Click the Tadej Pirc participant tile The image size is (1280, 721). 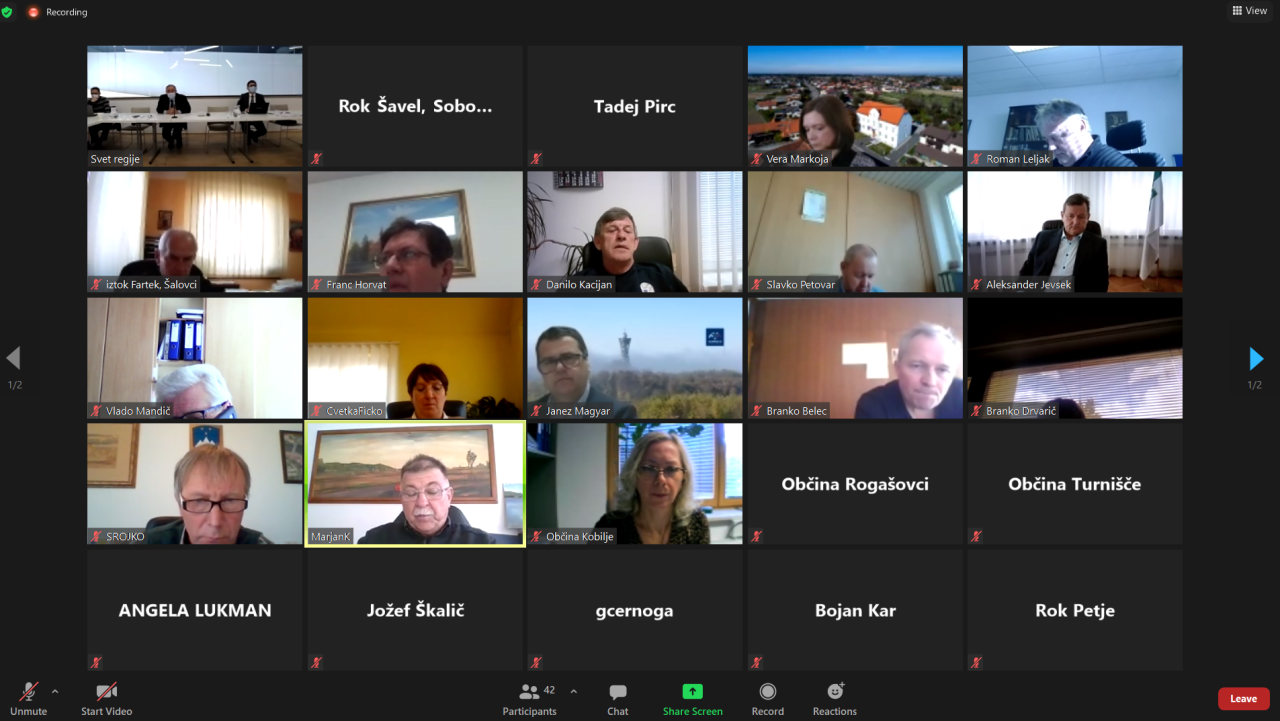coord(635,106)
